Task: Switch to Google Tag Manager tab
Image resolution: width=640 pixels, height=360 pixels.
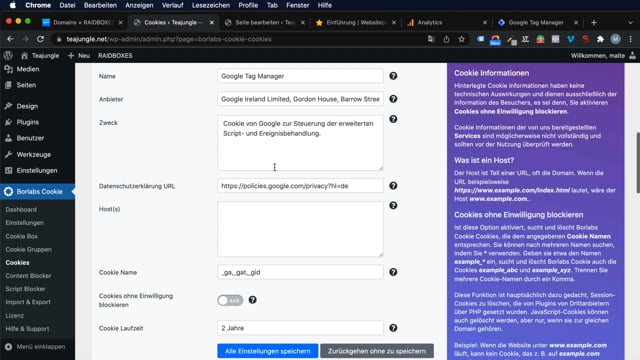Action: pyautogui.click(x=538, y=22)
